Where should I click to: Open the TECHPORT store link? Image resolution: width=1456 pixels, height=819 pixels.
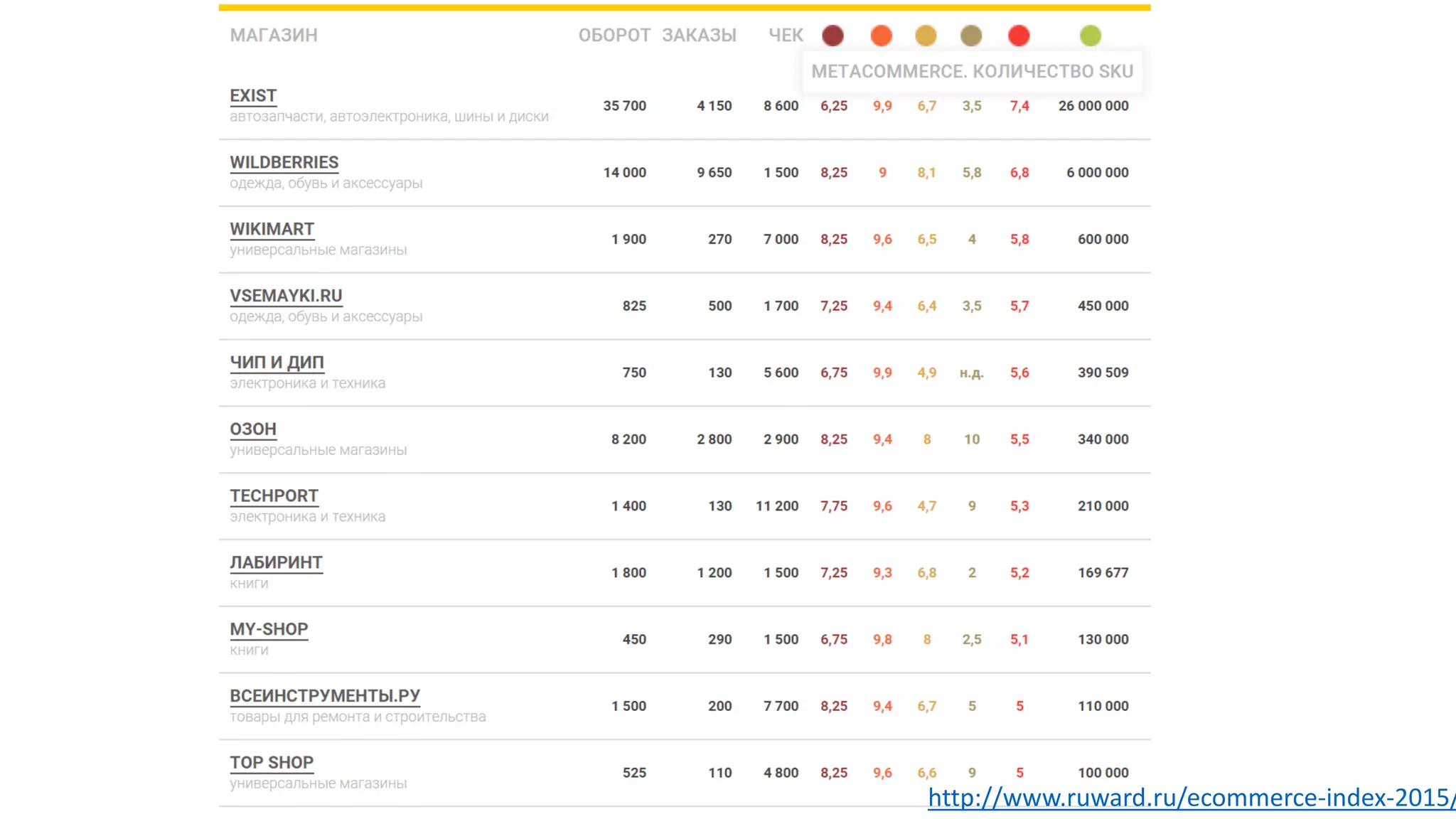point(274,497)
